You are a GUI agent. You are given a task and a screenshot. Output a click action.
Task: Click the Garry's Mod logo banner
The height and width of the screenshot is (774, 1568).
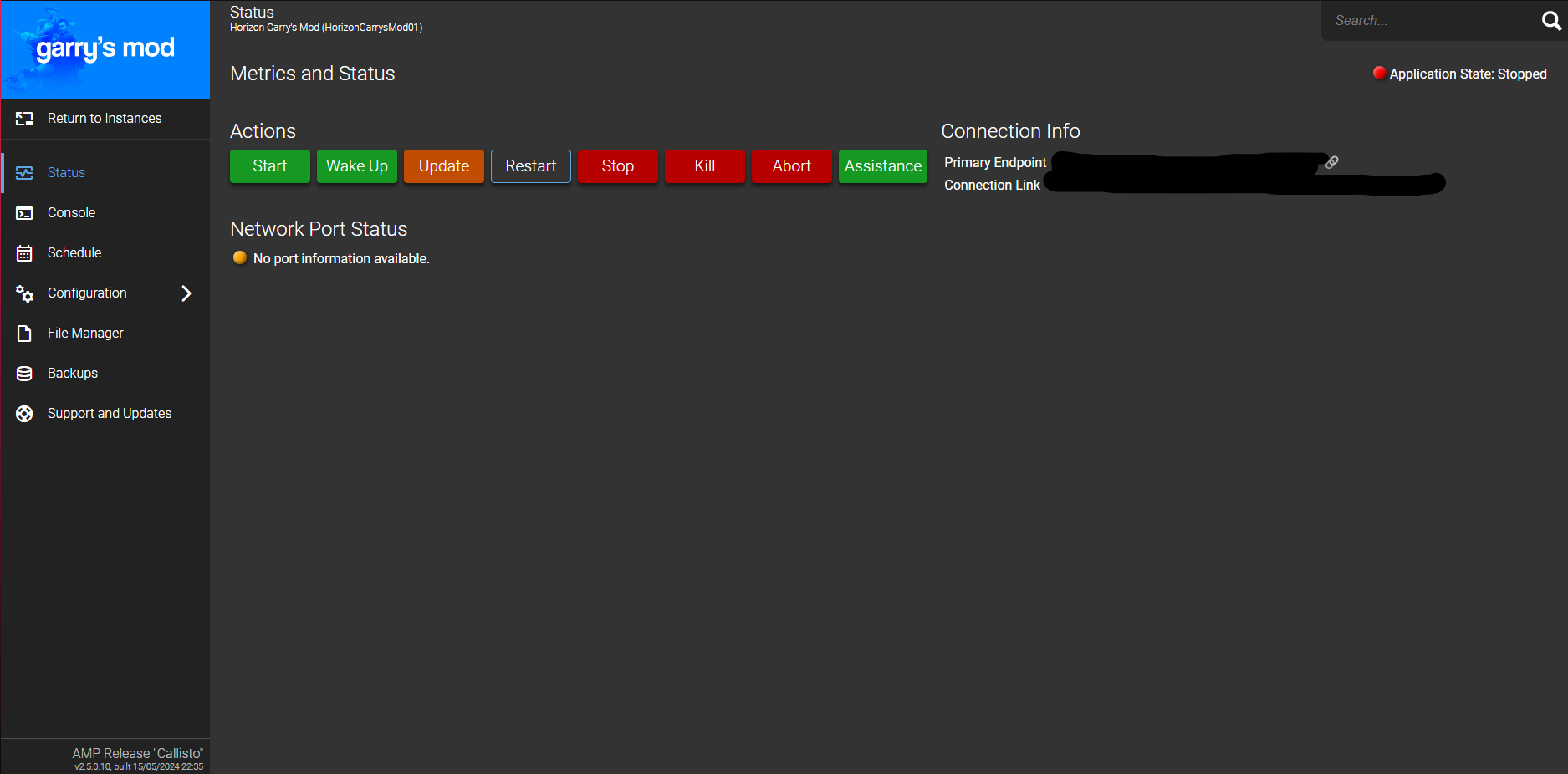pos(105,49)
